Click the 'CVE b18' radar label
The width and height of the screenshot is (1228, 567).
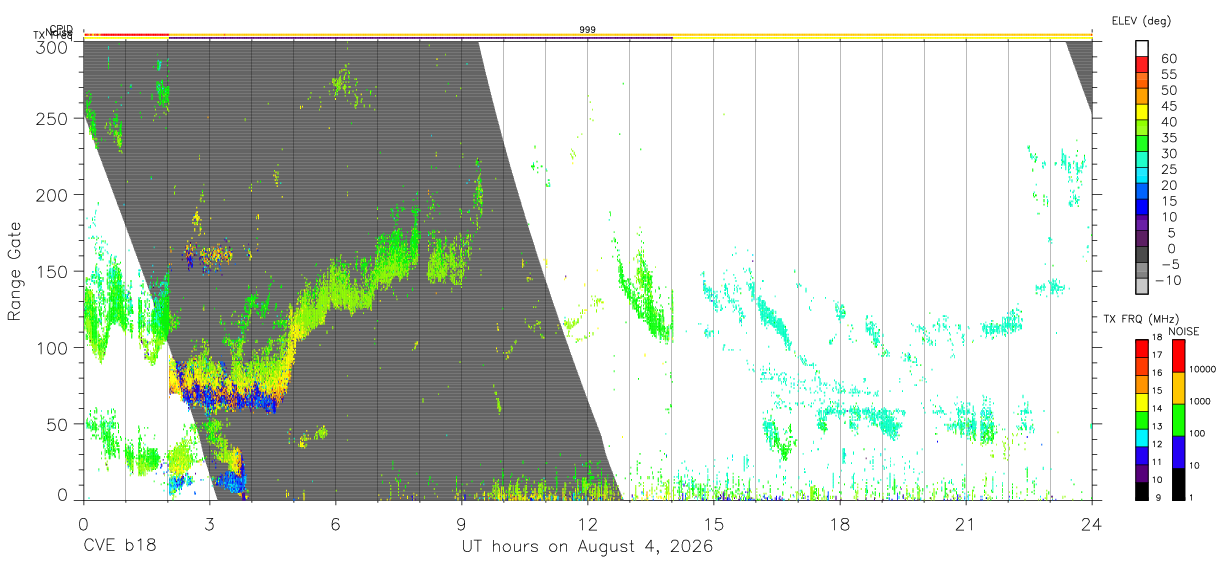pos(118,548)
